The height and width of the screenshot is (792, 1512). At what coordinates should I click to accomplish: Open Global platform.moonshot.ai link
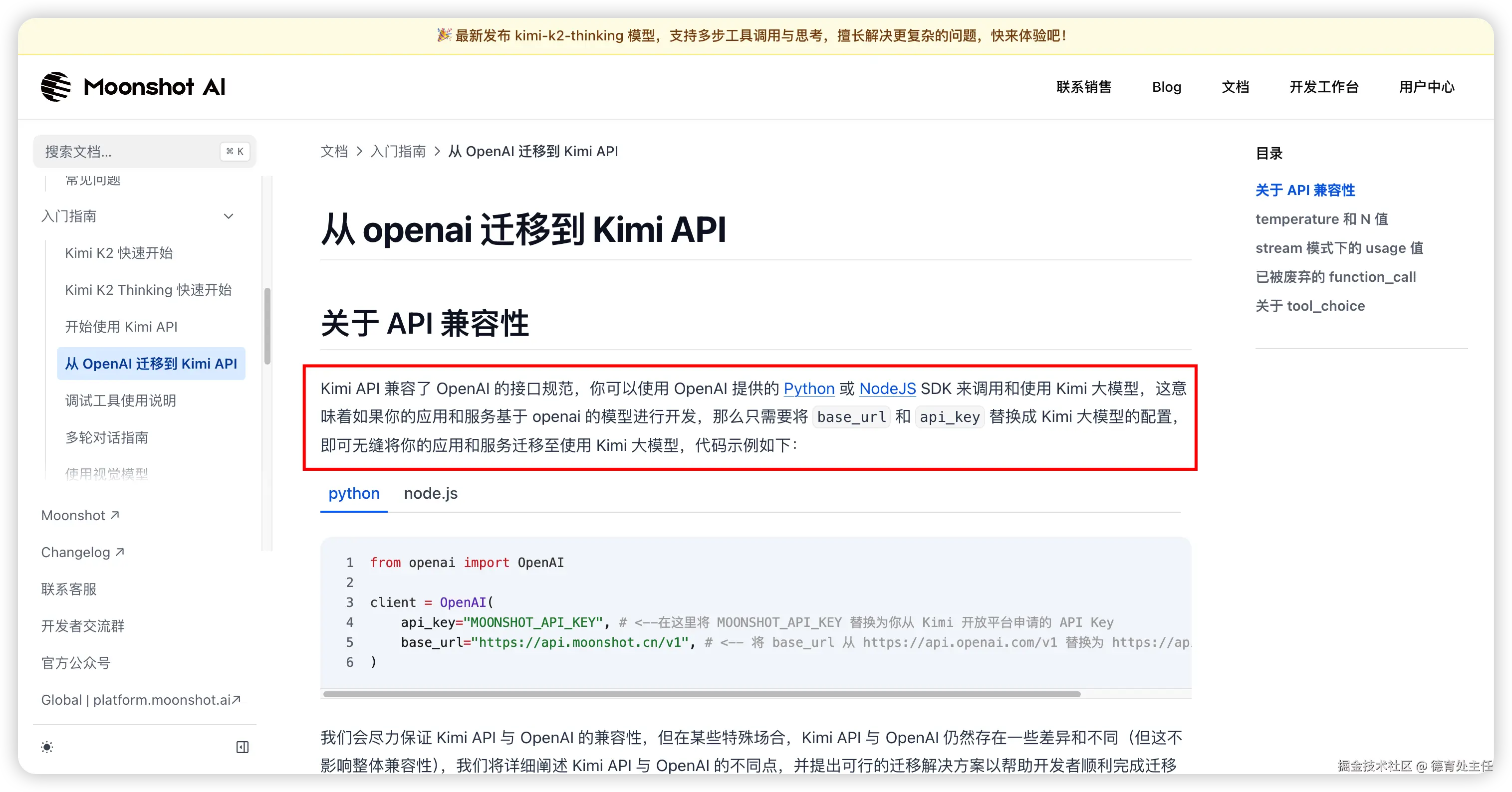[x=141, y=700]
